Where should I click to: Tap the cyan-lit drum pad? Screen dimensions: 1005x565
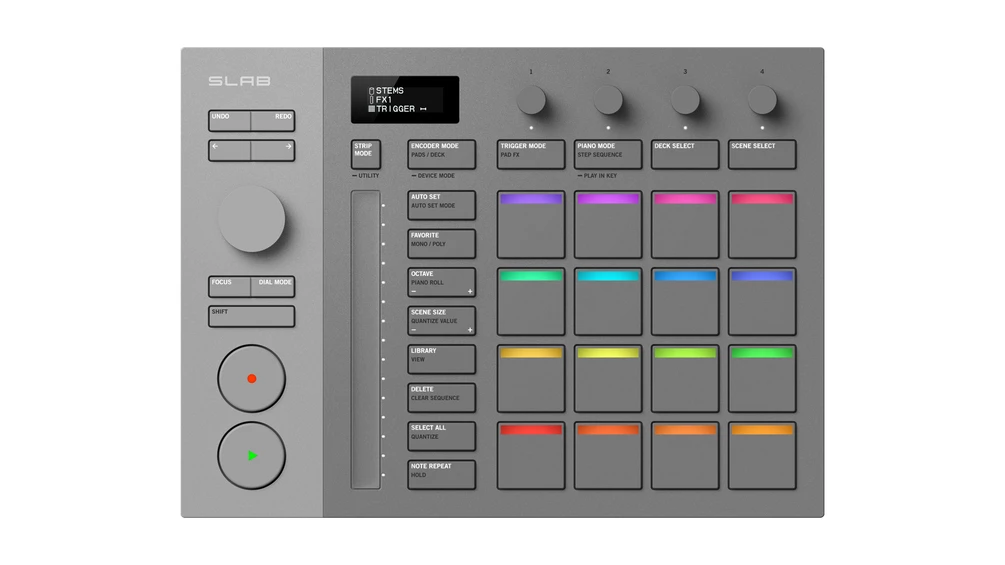[608, 302]
